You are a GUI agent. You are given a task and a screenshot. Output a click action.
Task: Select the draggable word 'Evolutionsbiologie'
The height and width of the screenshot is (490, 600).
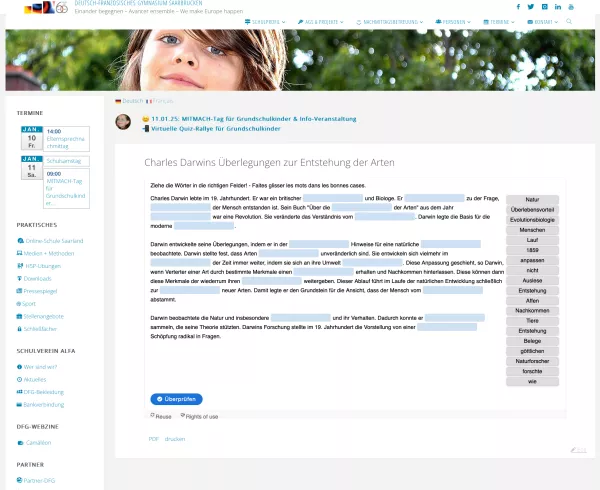(x=532, y=219)
